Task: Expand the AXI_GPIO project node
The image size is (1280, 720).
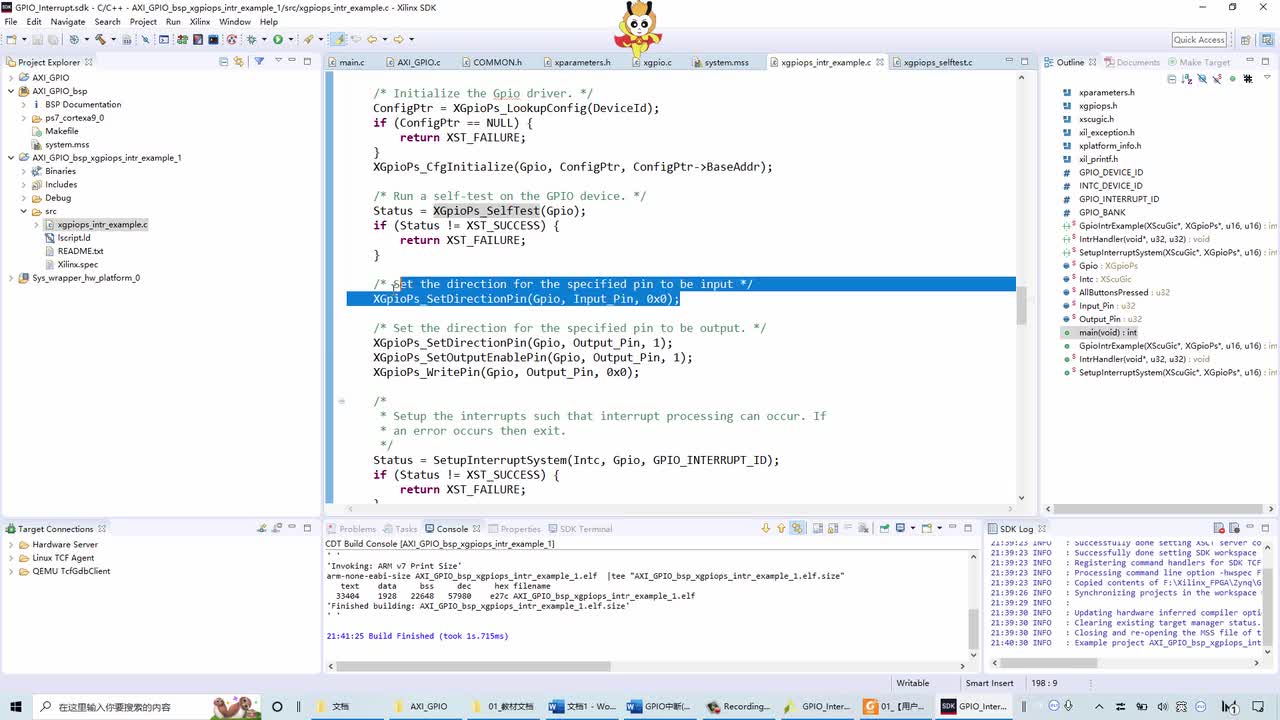Action: [11, 77]
